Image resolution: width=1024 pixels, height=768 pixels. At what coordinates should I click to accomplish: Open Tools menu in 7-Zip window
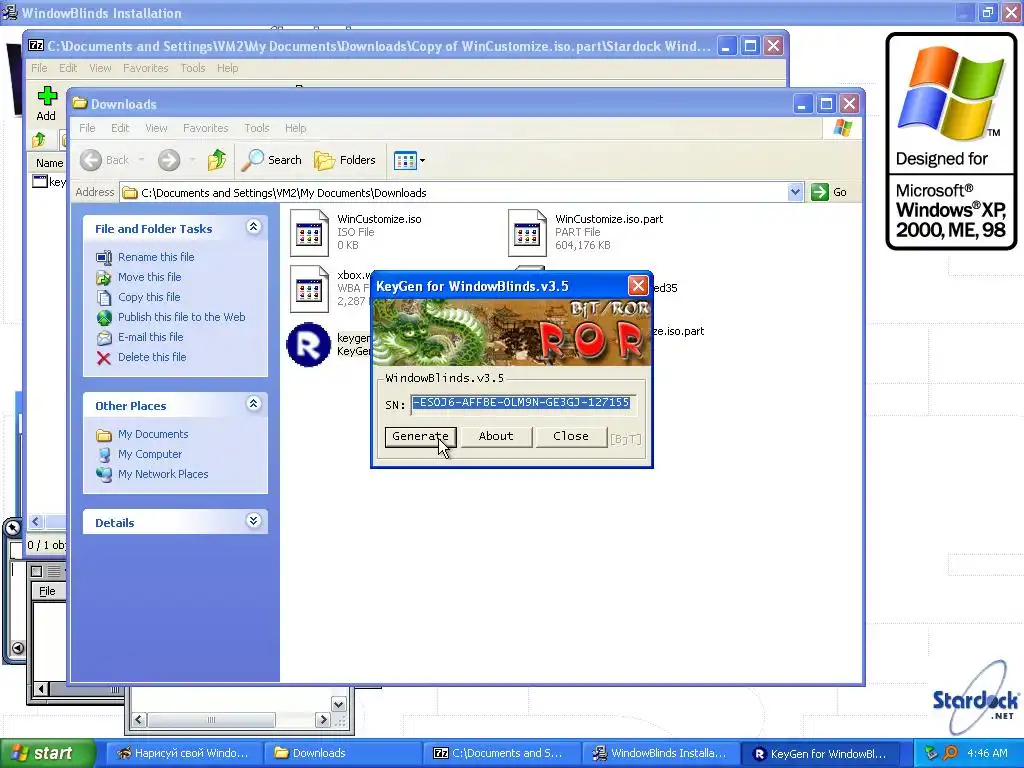(x=193, y=68)
